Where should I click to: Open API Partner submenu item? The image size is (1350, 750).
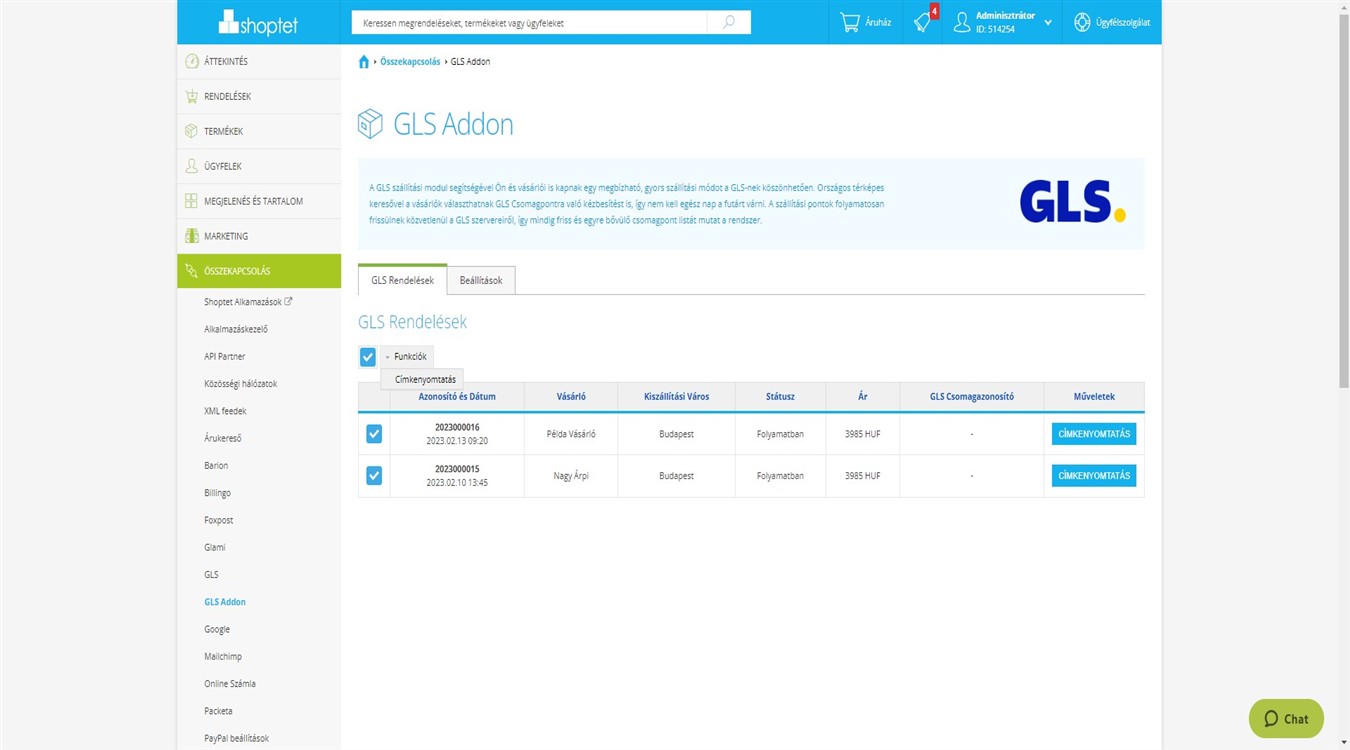coord(225,356)
